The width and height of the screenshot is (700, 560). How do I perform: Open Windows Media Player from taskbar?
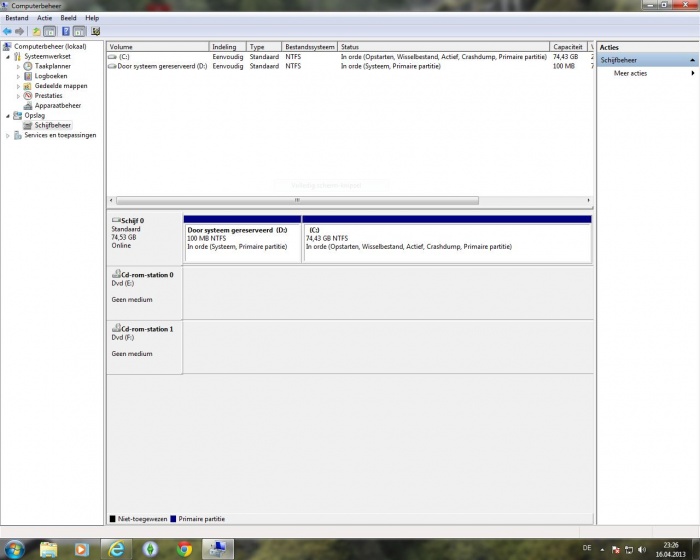82,549
